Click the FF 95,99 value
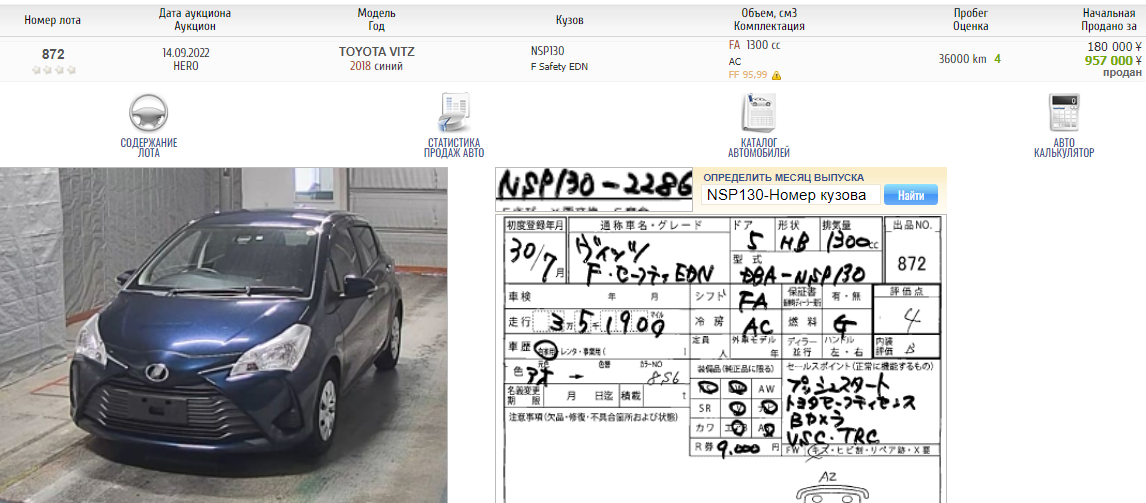The height and width of the screenshot is (503, 1146). [748, 75]
